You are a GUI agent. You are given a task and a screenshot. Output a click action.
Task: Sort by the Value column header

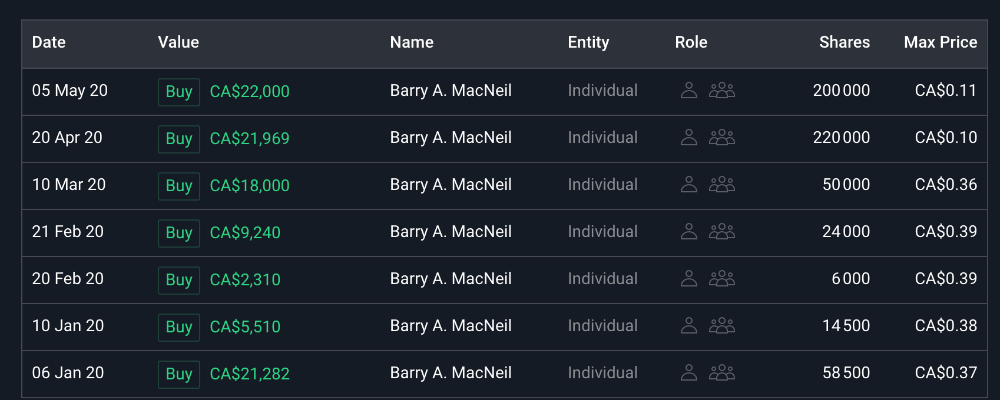coord(178,42)
